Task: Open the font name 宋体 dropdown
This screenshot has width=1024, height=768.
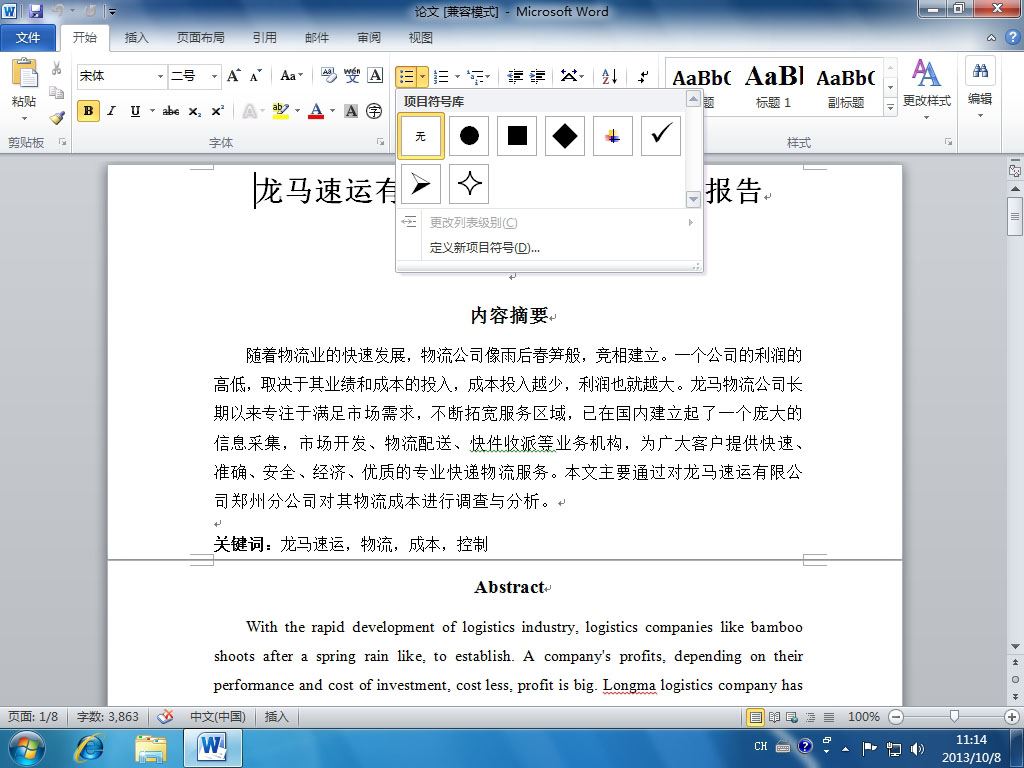Action: coord(160,76)
